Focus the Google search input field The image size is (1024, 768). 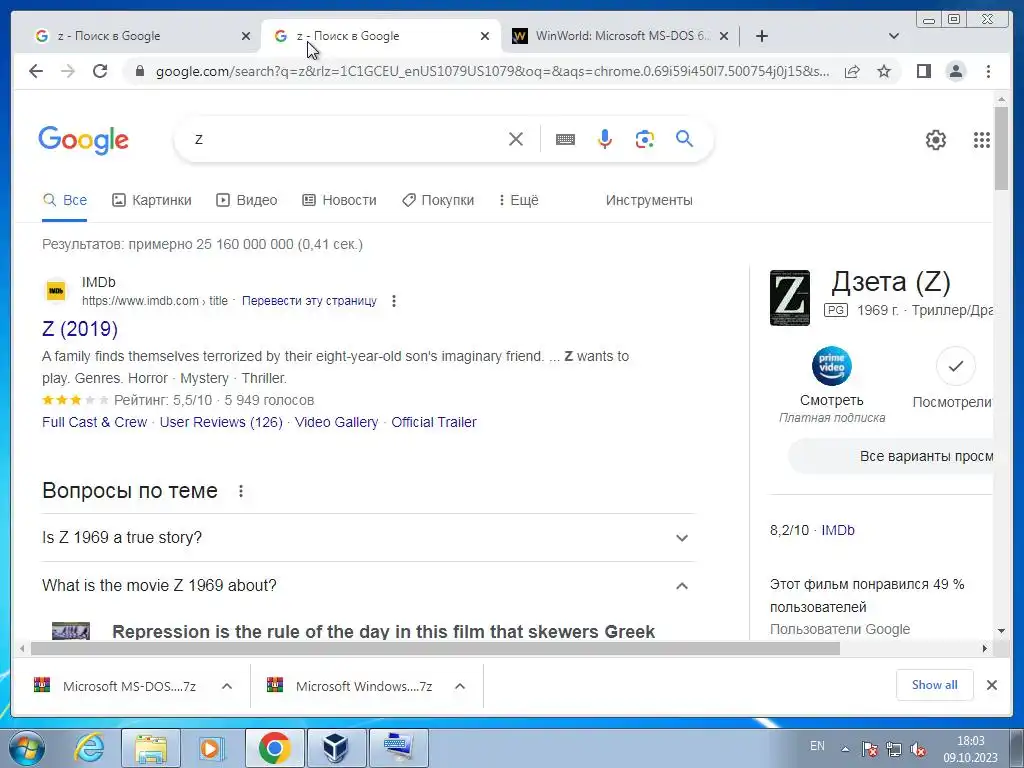[346, 139]
